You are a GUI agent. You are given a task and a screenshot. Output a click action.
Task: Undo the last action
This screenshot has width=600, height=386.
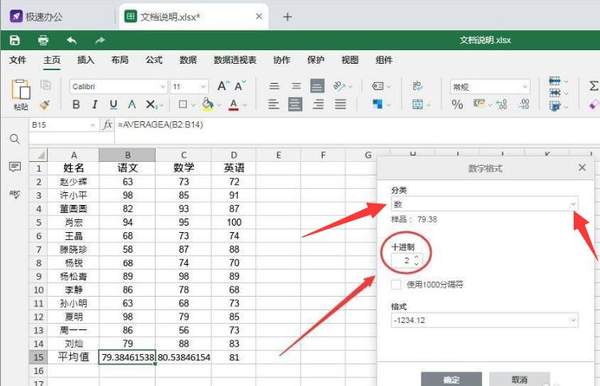point(72,40)
